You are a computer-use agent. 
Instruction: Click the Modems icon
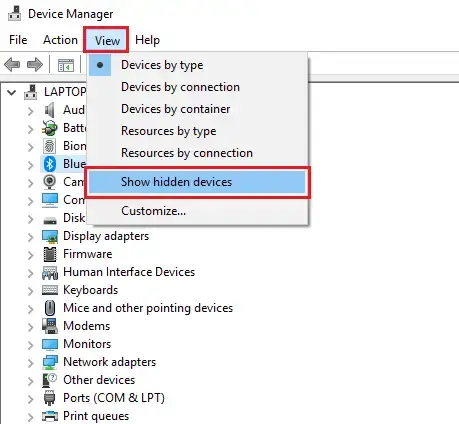pos(50,326)
